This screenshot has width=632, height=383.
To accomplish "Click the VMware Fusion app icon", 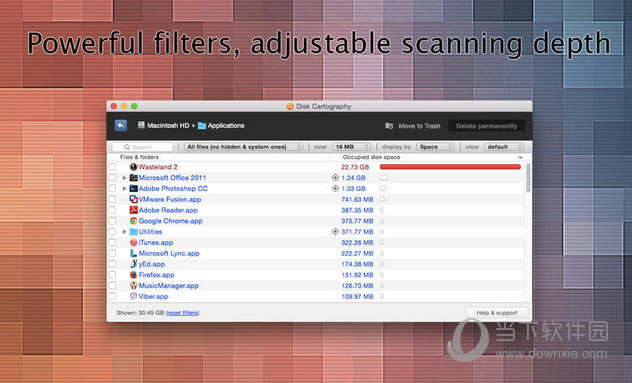I will [x=133, y=199].
